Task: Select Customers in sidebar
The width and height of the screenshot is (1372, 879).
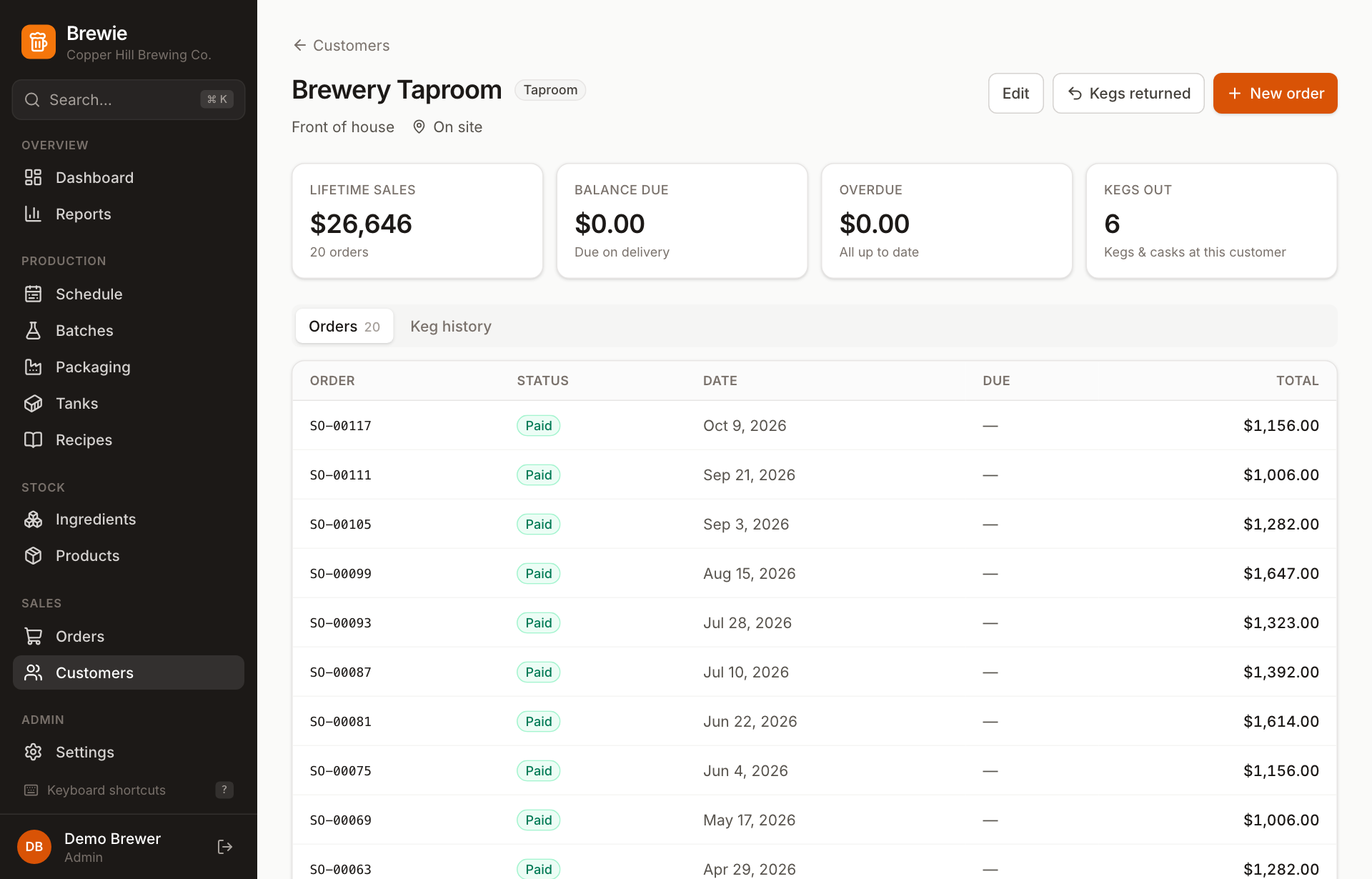Action: click(129, 672)
